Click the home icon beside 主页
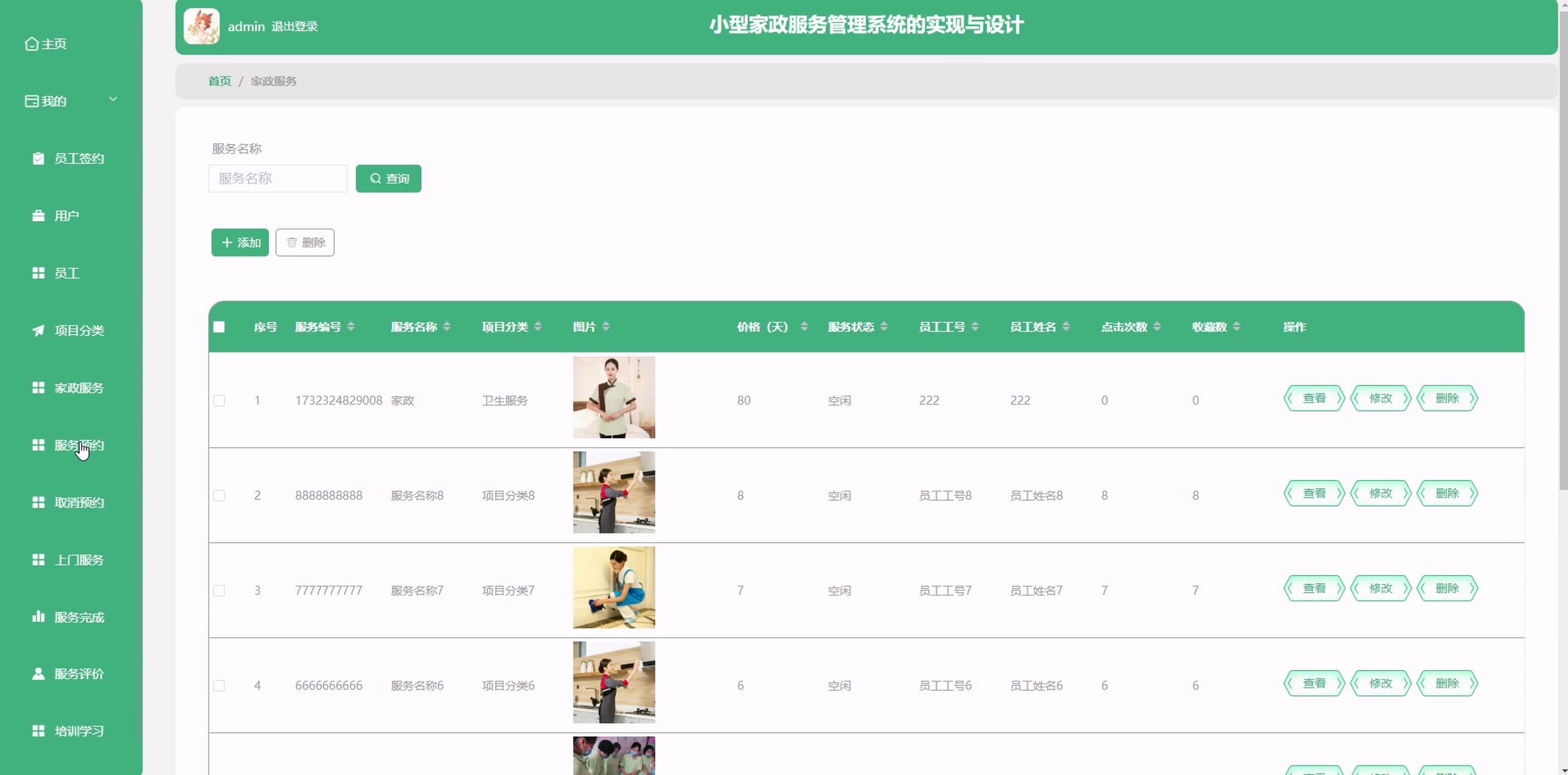The width and height of the screenshot is (1568, 775). 32,44
